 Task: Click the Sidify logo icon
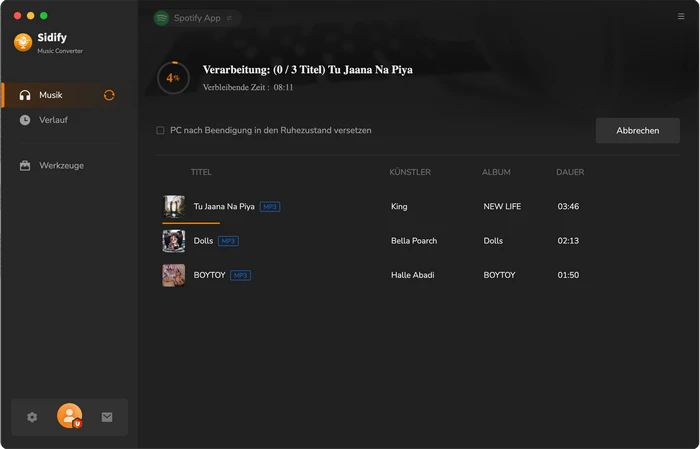point(23,42)
